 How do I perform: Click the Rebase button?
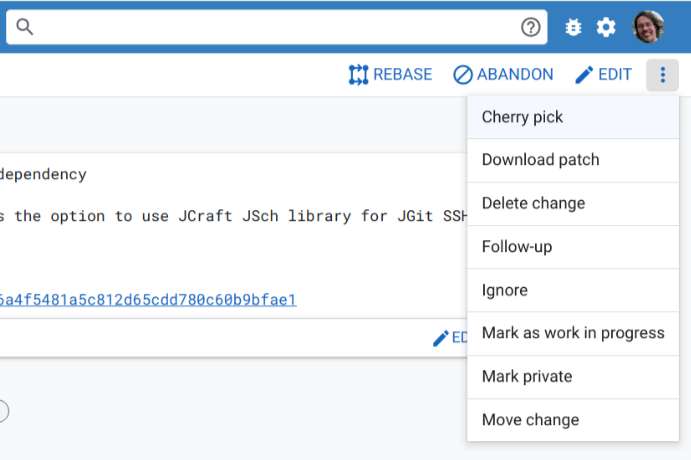click(x=390, y=75)
